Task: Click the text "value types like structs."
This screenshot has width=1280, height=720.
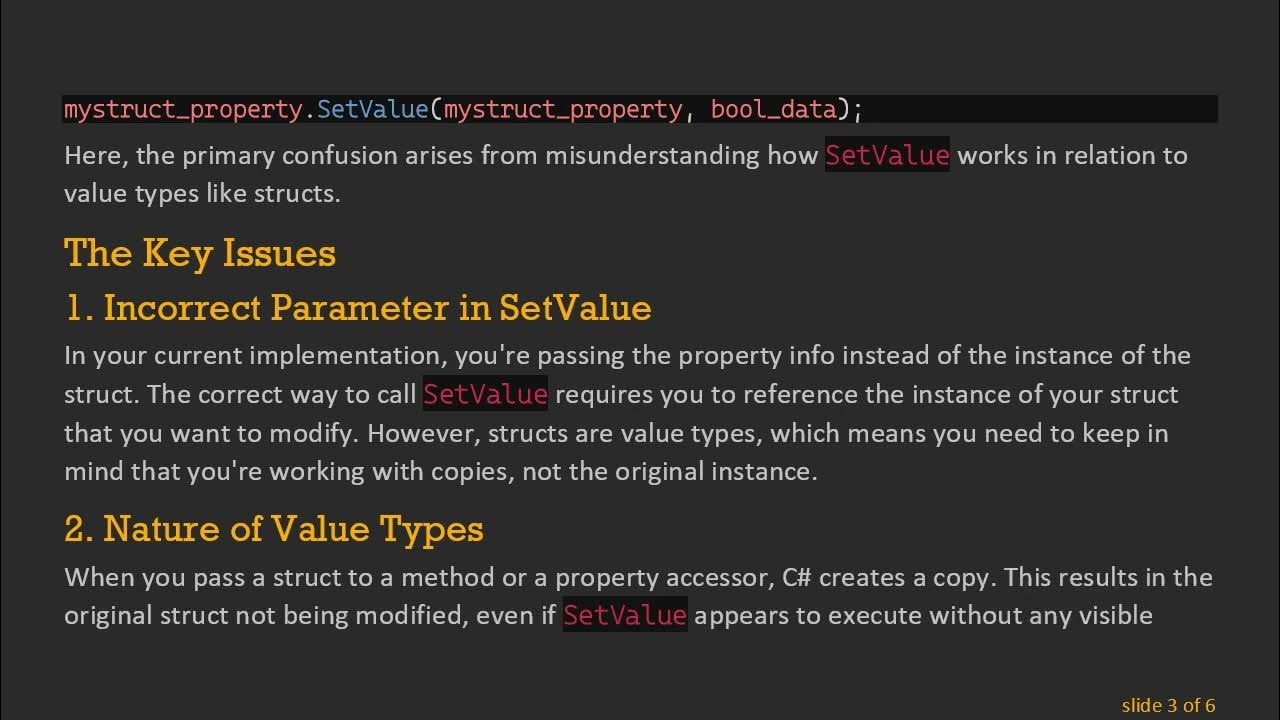Action: (202, 194)
